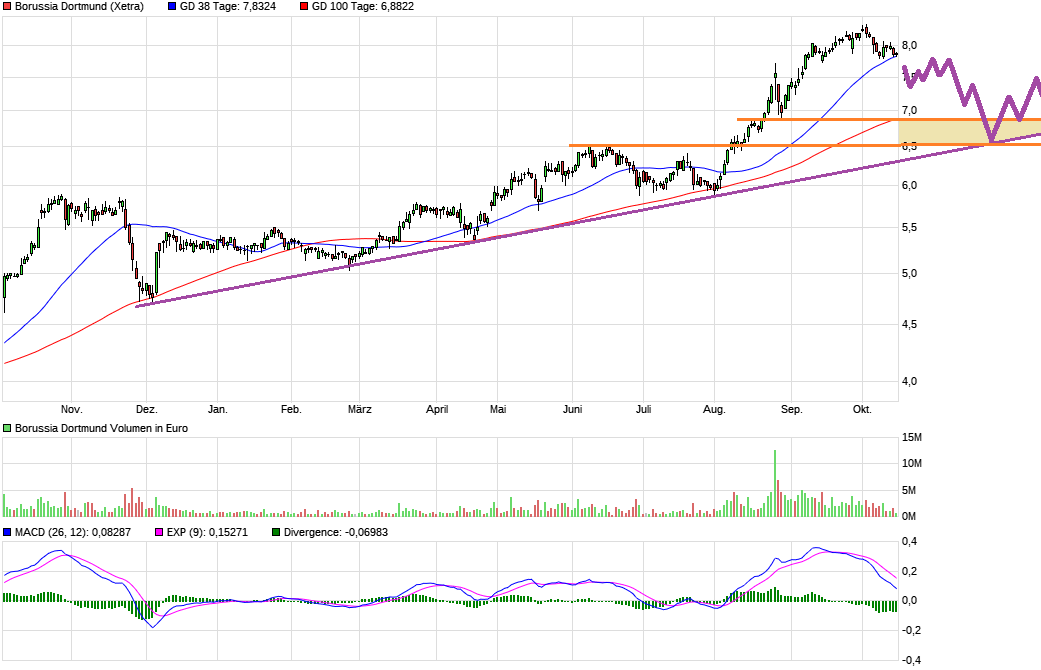
Task: Click the green volume legend square
Action: click(x=8, y=428)
